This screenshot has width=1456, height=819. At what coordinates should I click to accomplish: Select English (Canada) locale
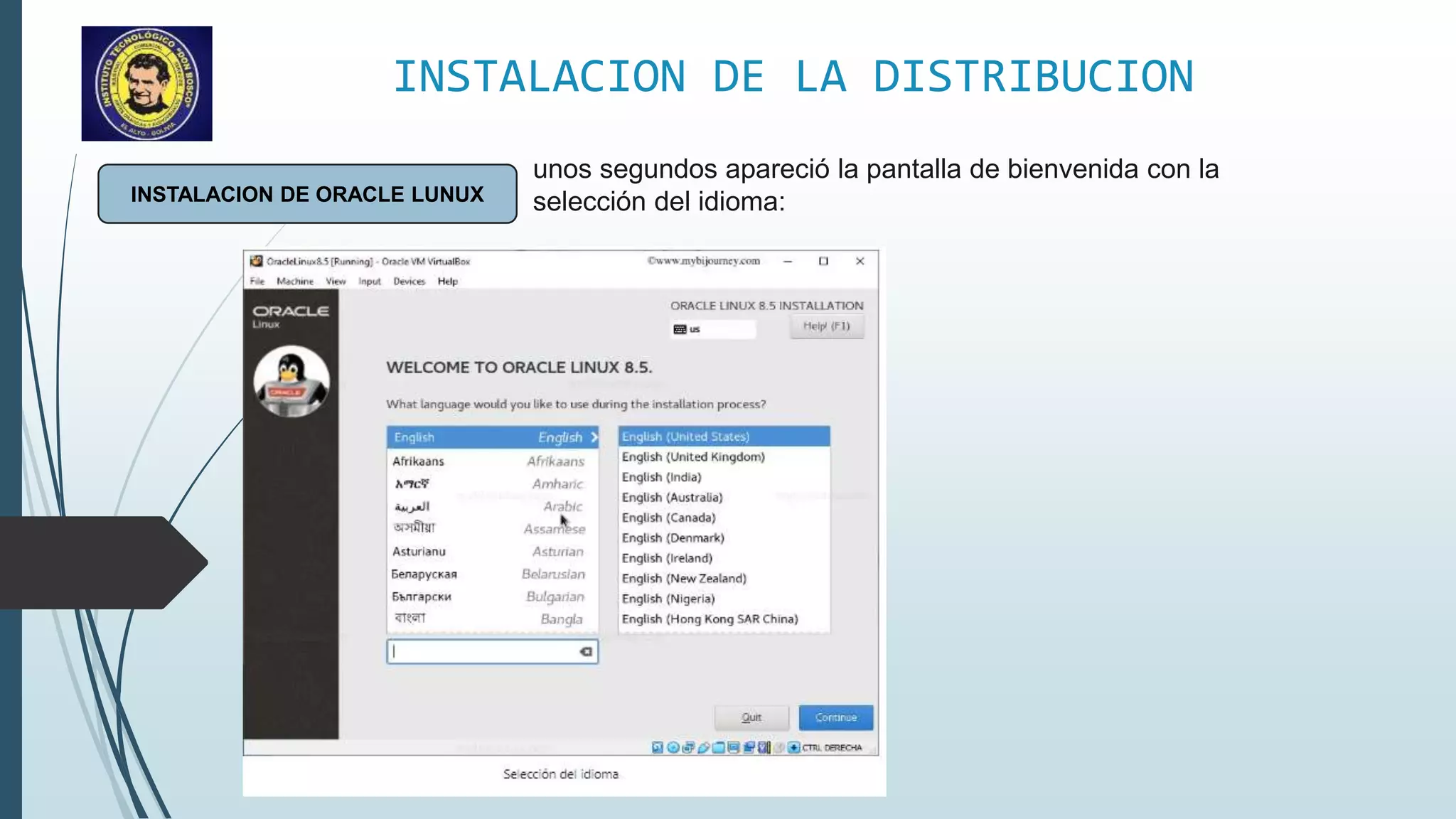click(724, 518)
